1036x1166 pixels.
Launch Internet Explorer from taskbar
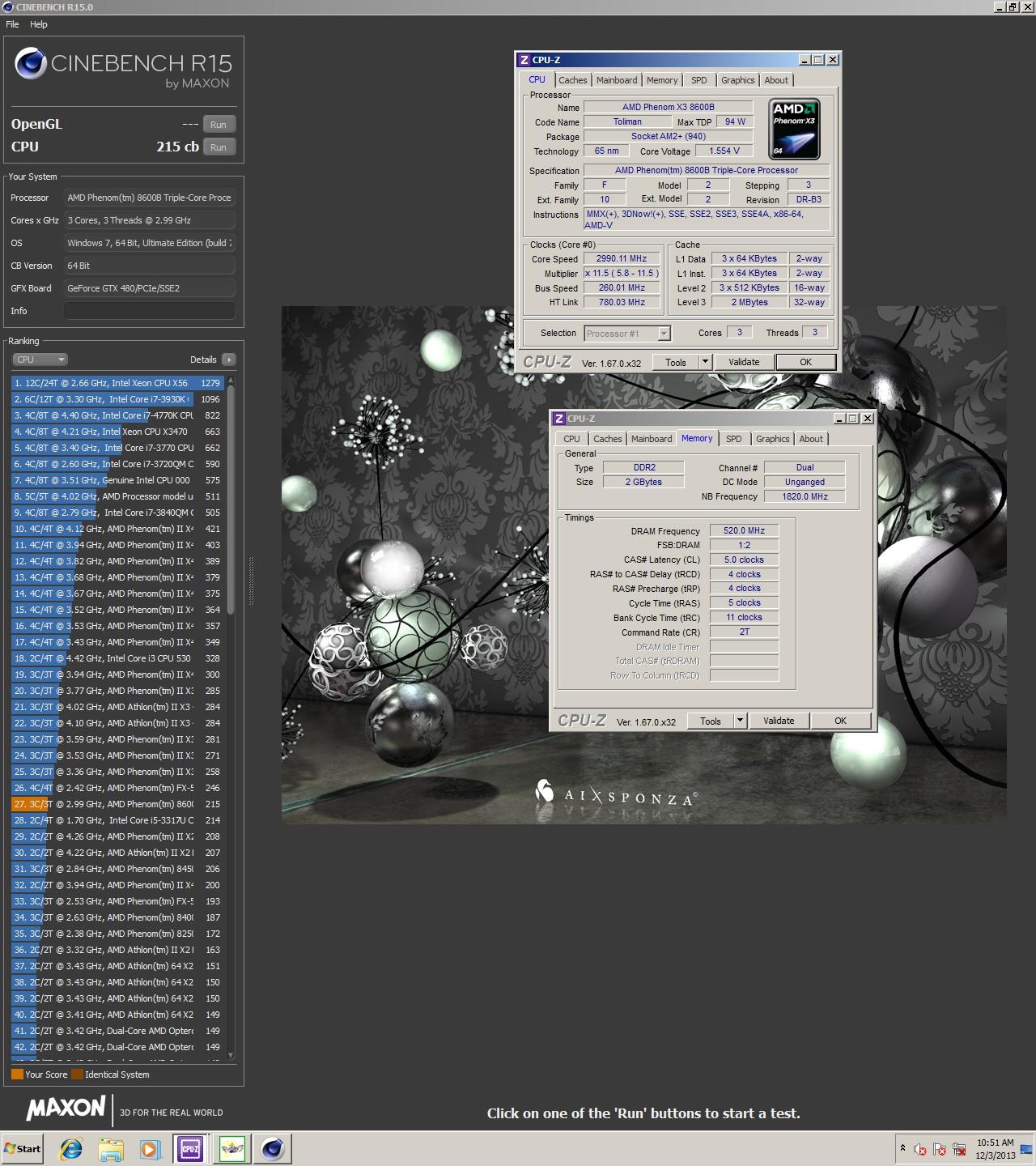71,1148
